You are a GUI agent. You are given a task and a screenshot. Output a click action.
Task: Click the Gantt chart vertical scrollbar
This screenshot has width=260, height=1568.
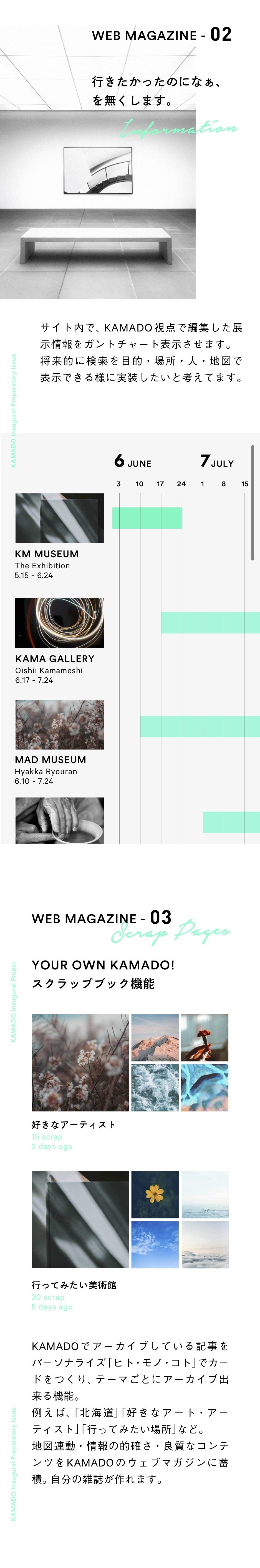[x=252, y=502]
